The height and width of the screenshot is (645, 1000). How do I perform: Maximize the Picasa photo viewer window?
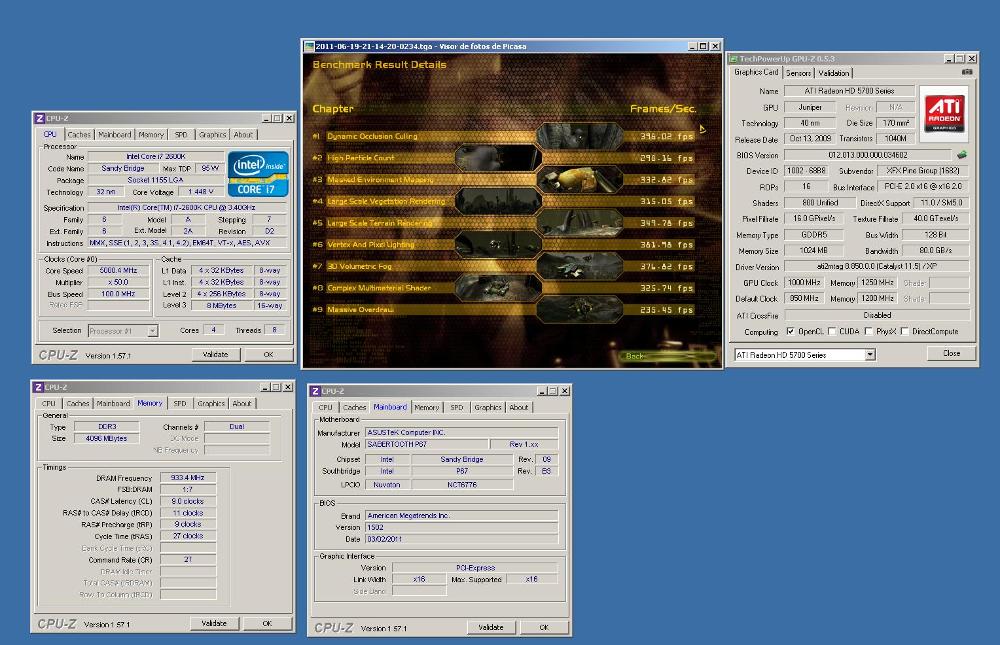(703, 46)
